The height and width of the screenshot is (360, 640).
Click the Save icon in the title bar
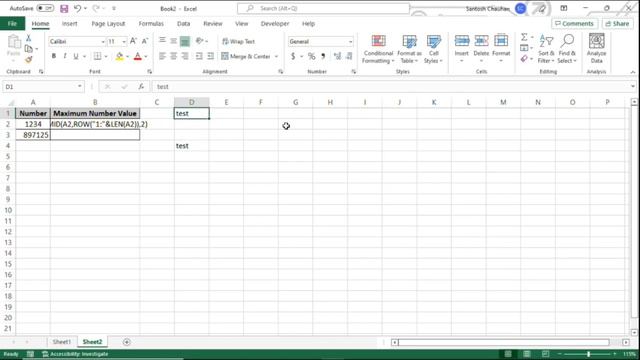64,9
